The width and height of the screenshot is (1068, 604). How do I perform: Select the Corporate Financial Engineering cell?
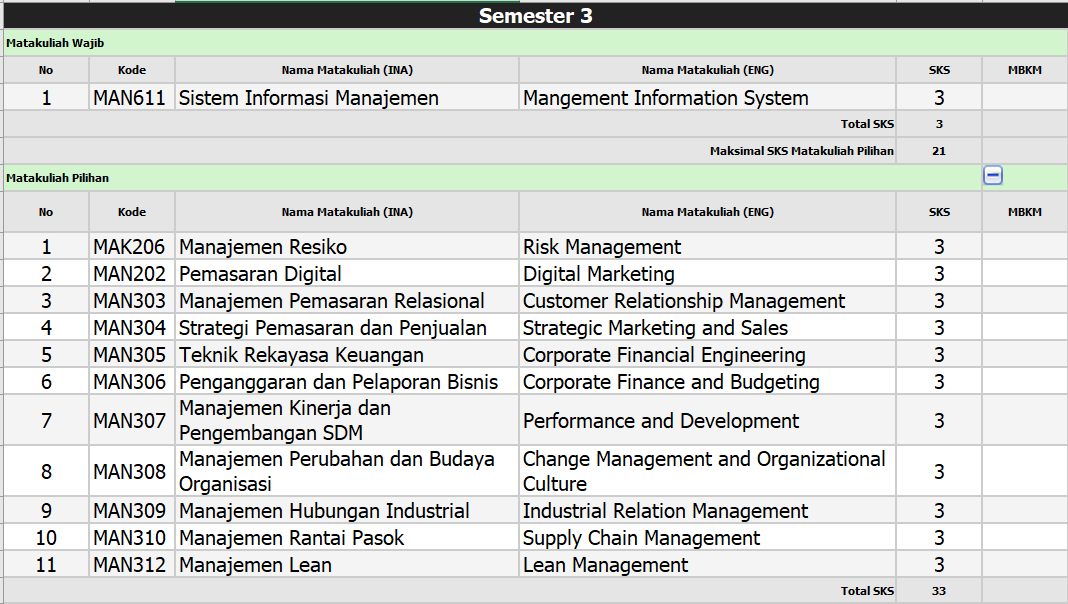click(x=664, y=355)
